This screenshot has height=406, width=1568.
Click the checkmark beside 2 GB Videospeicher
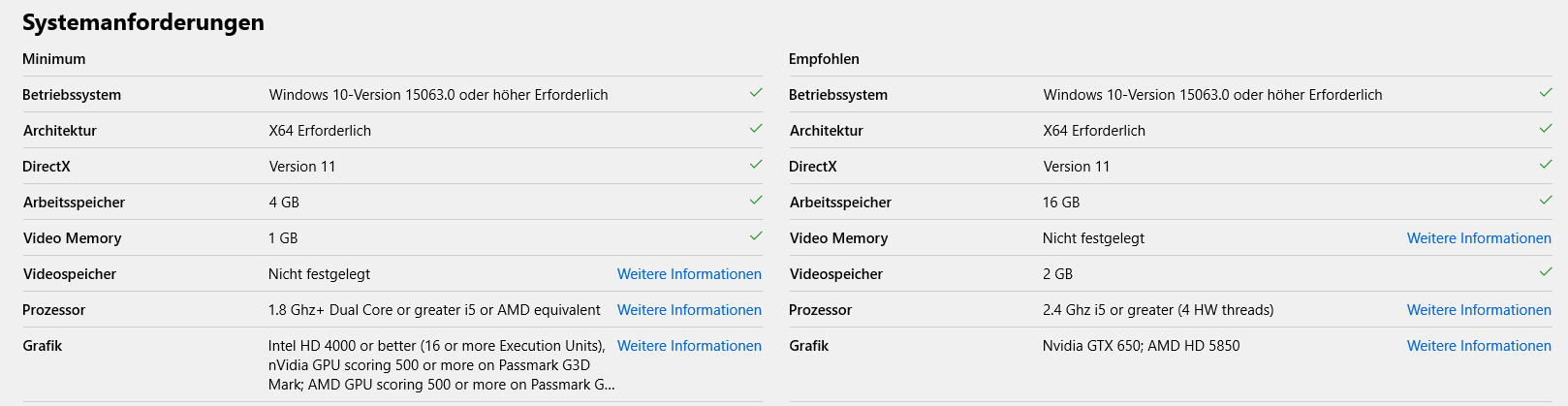(x=1546, y=272)
